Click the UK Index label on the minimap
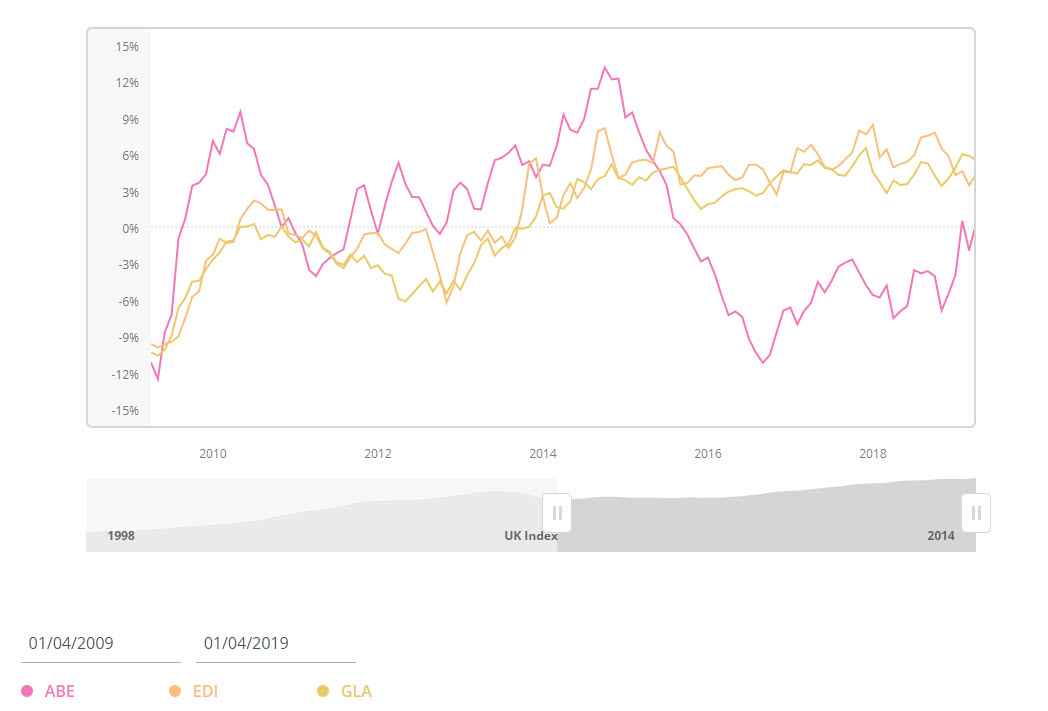The height and width of the screenshot is (711, 1048). tap(530, 536)
